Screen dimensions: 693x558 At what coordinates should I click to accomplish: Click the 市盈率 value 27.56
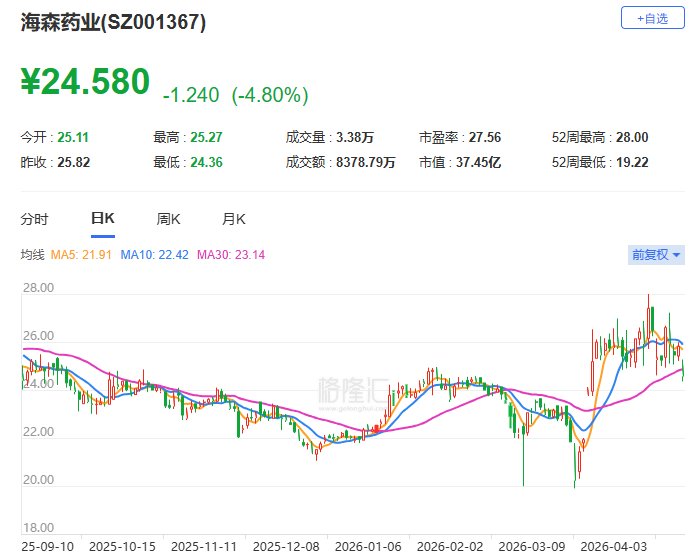pos(485,137)
